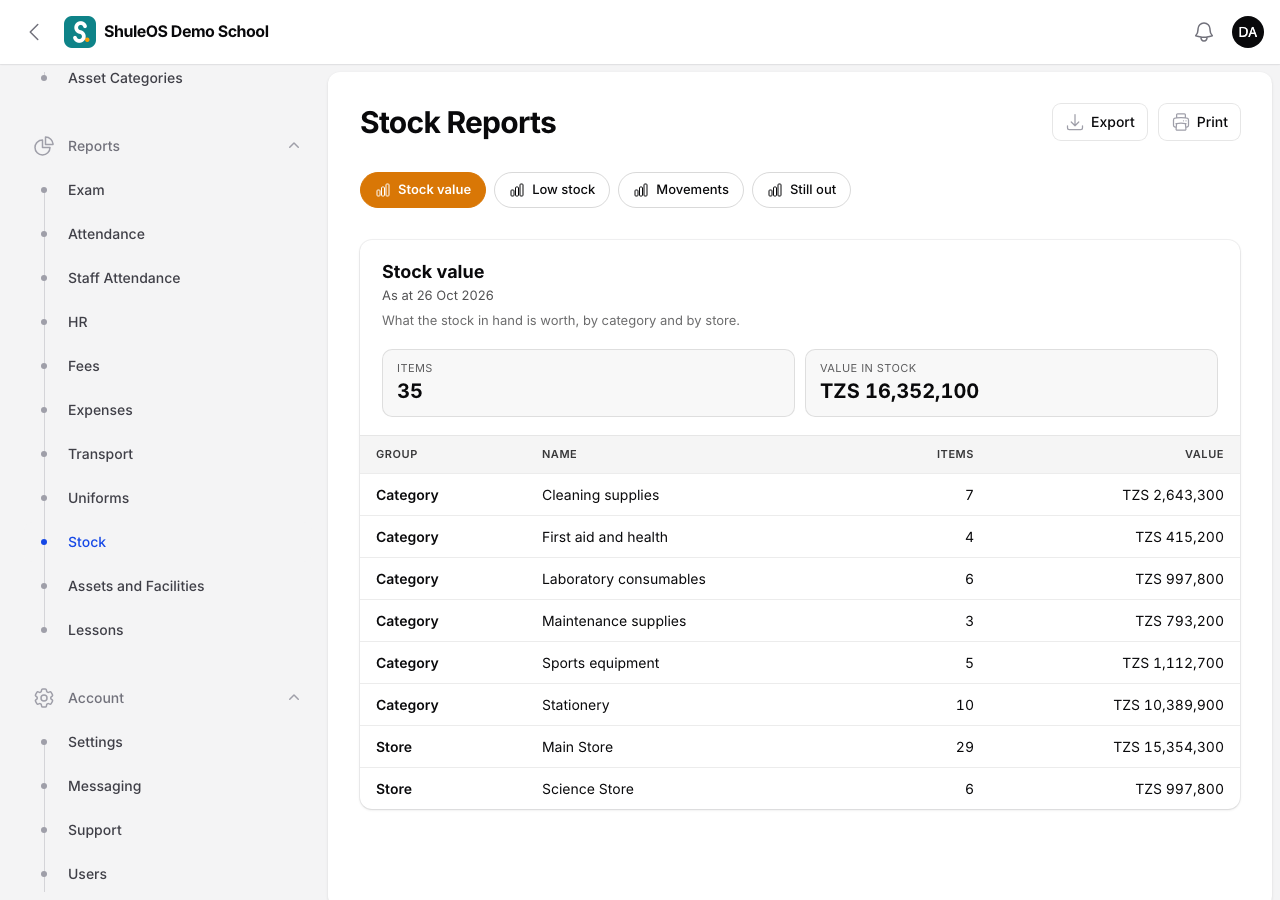Screen dimensions: 1280x900
Task: Go to account Settings
Action: pos(95,742)
